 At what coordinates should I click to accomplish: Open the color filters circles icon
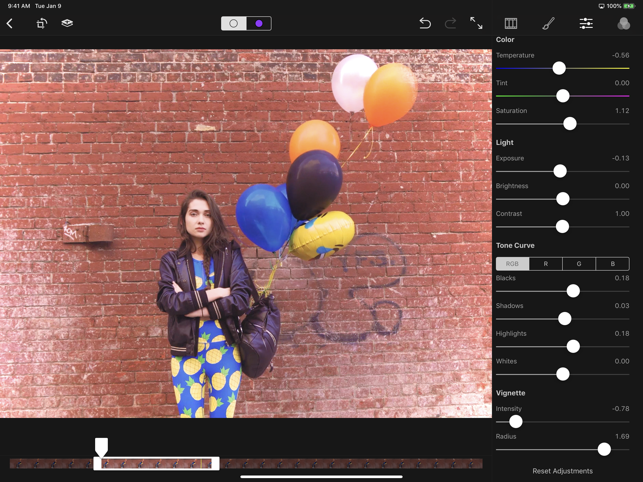tap(624, 23)
